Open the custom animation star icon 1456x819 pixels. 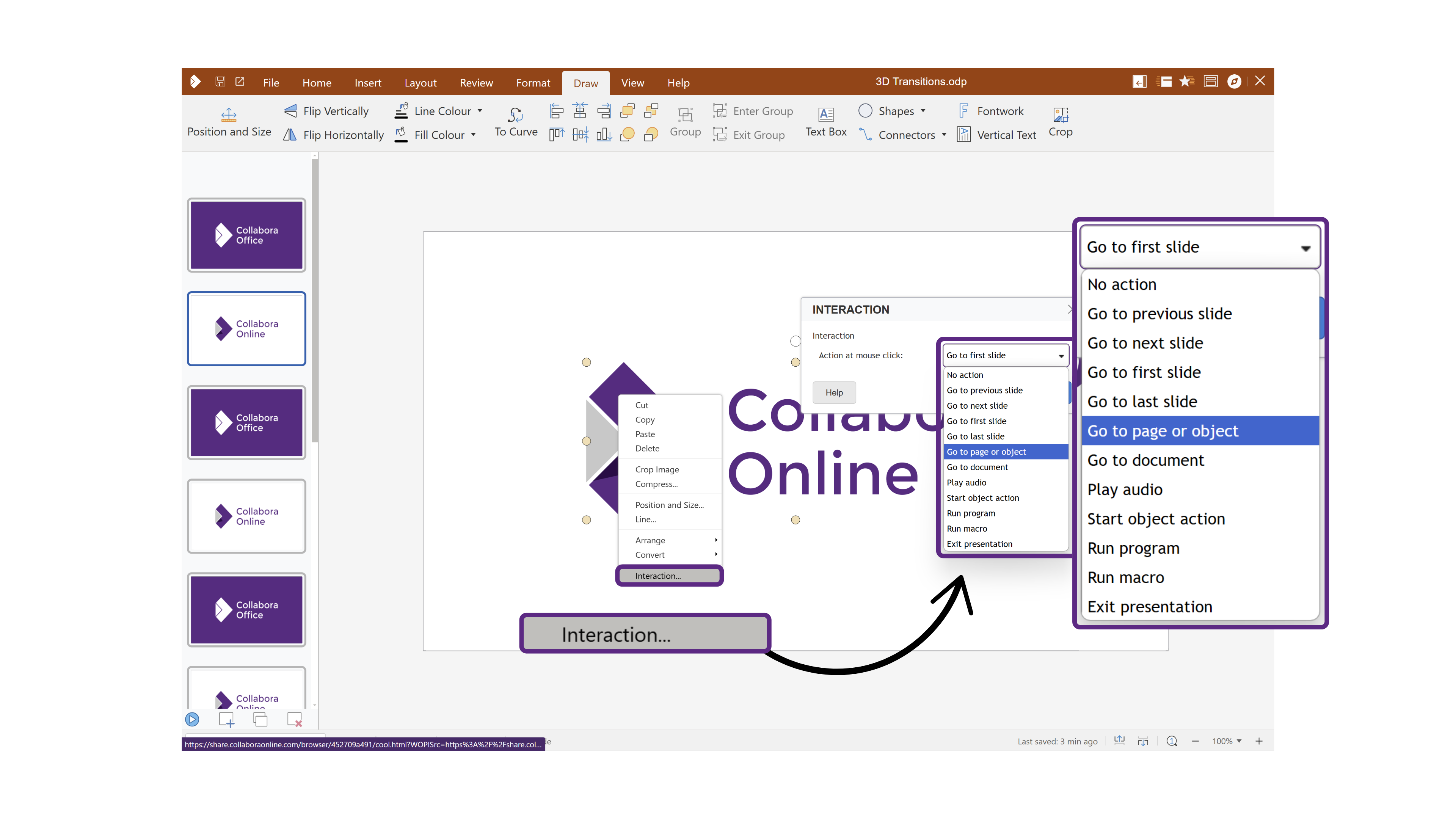[x=1187, y=82]
